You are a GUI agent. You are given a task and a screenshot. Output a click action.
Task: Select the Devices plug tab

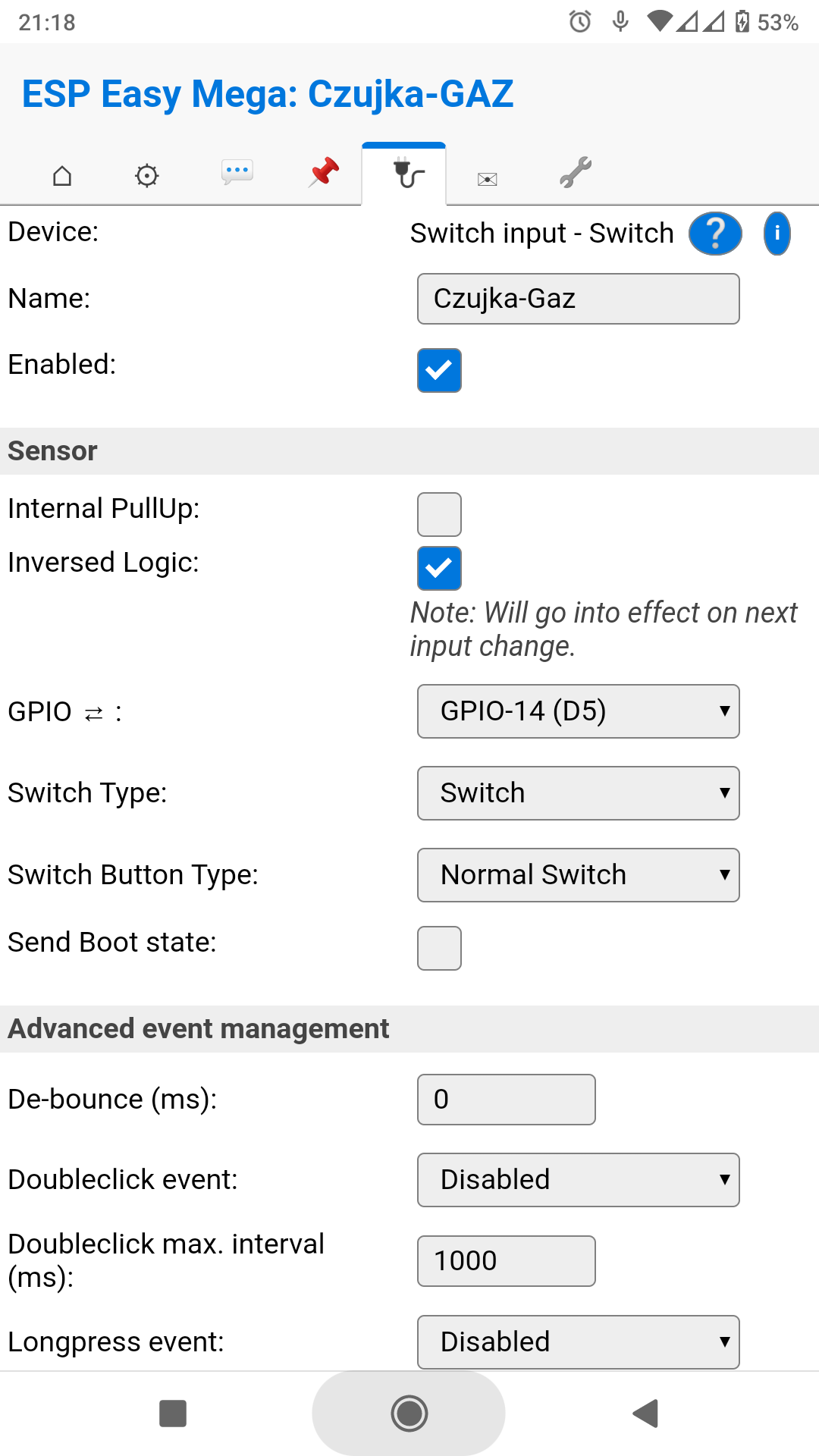408,173
